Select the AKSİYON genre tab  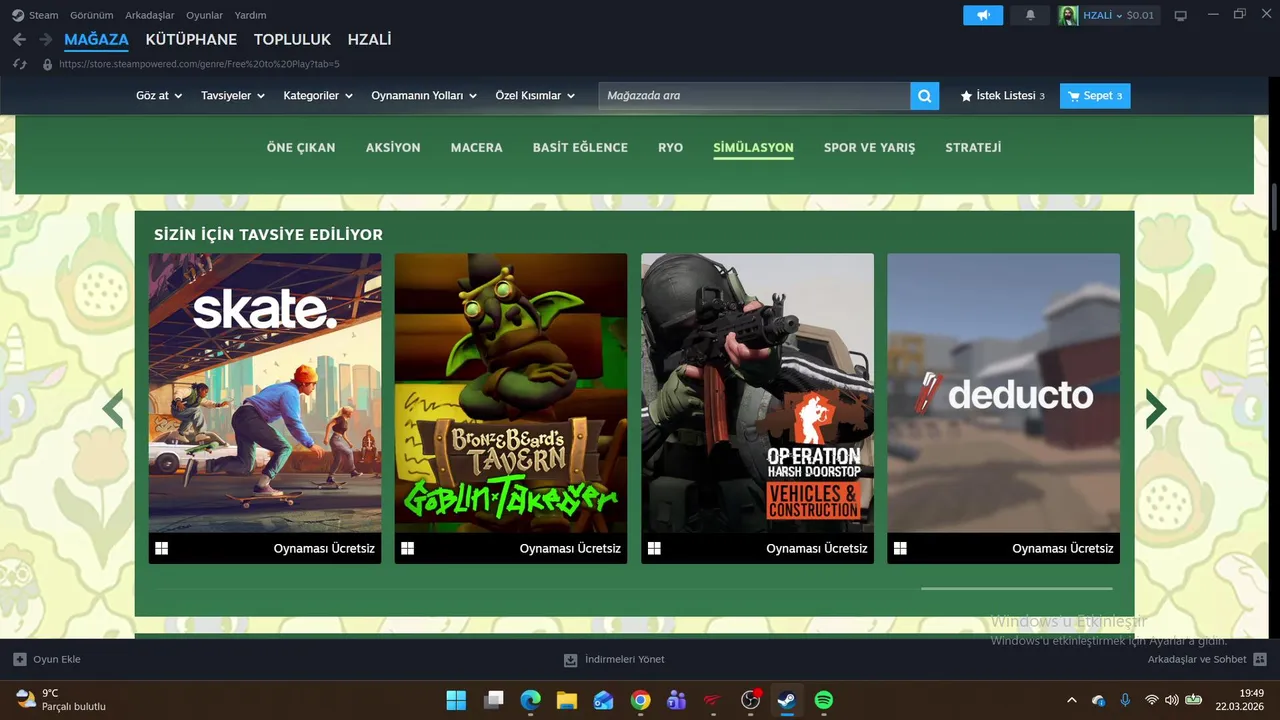click(393, 147)
